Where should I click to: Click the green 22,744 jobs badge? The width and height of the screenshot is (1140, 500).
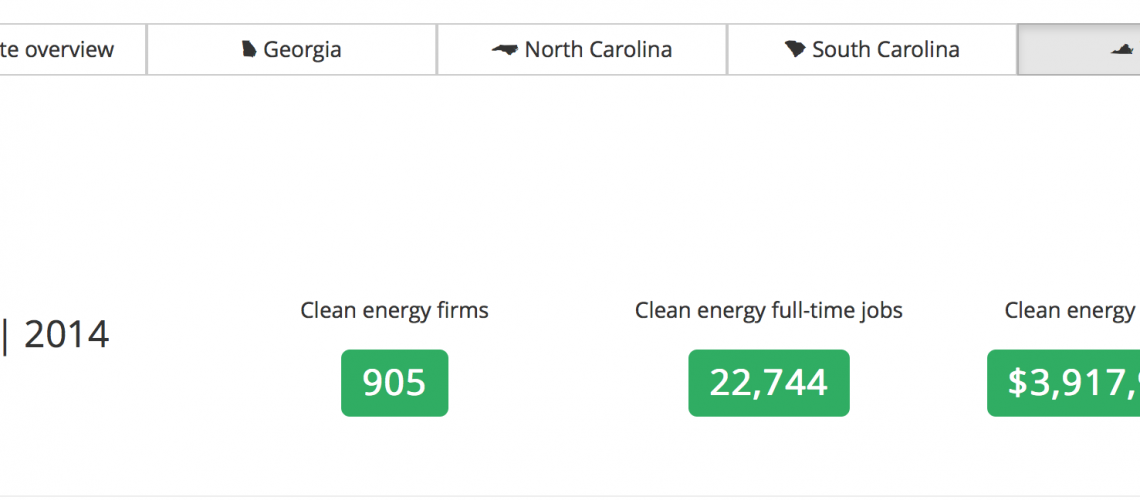[768, 382]
